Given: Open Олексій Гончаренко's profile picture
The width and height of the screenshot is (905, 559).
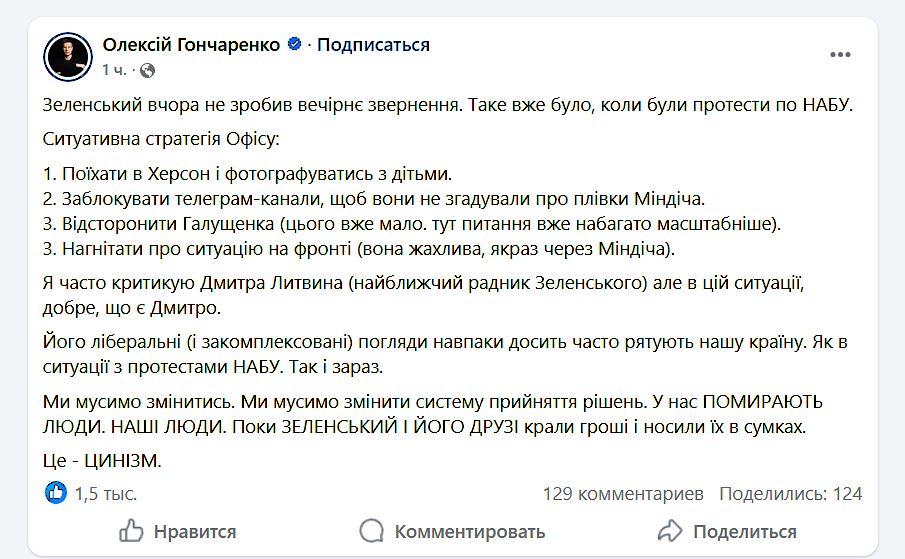Looking at the screenshot, I should click(x=69, y=56).
